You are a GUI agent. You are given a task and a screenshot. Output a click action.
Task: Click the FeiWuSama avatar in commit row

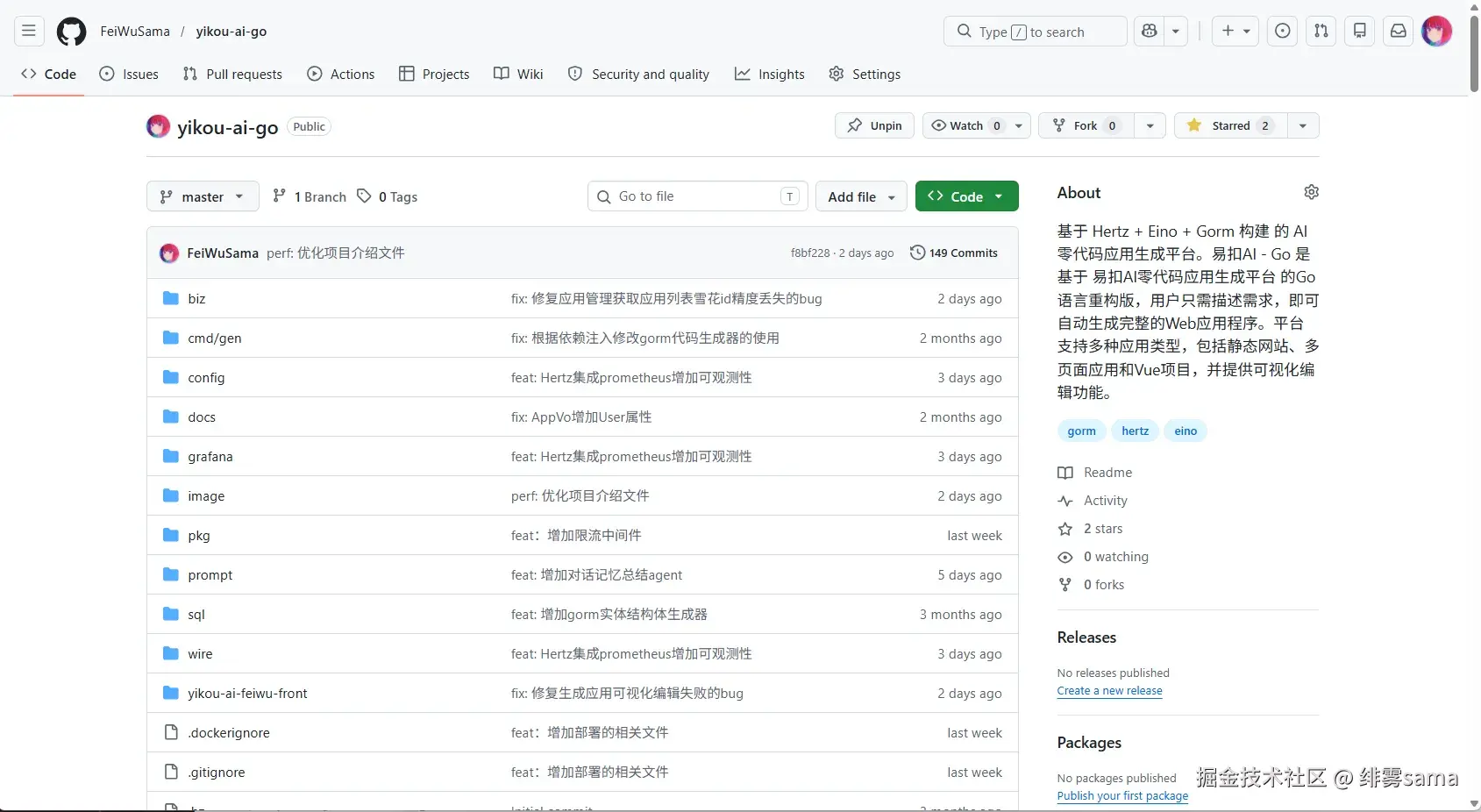point(169,253)
